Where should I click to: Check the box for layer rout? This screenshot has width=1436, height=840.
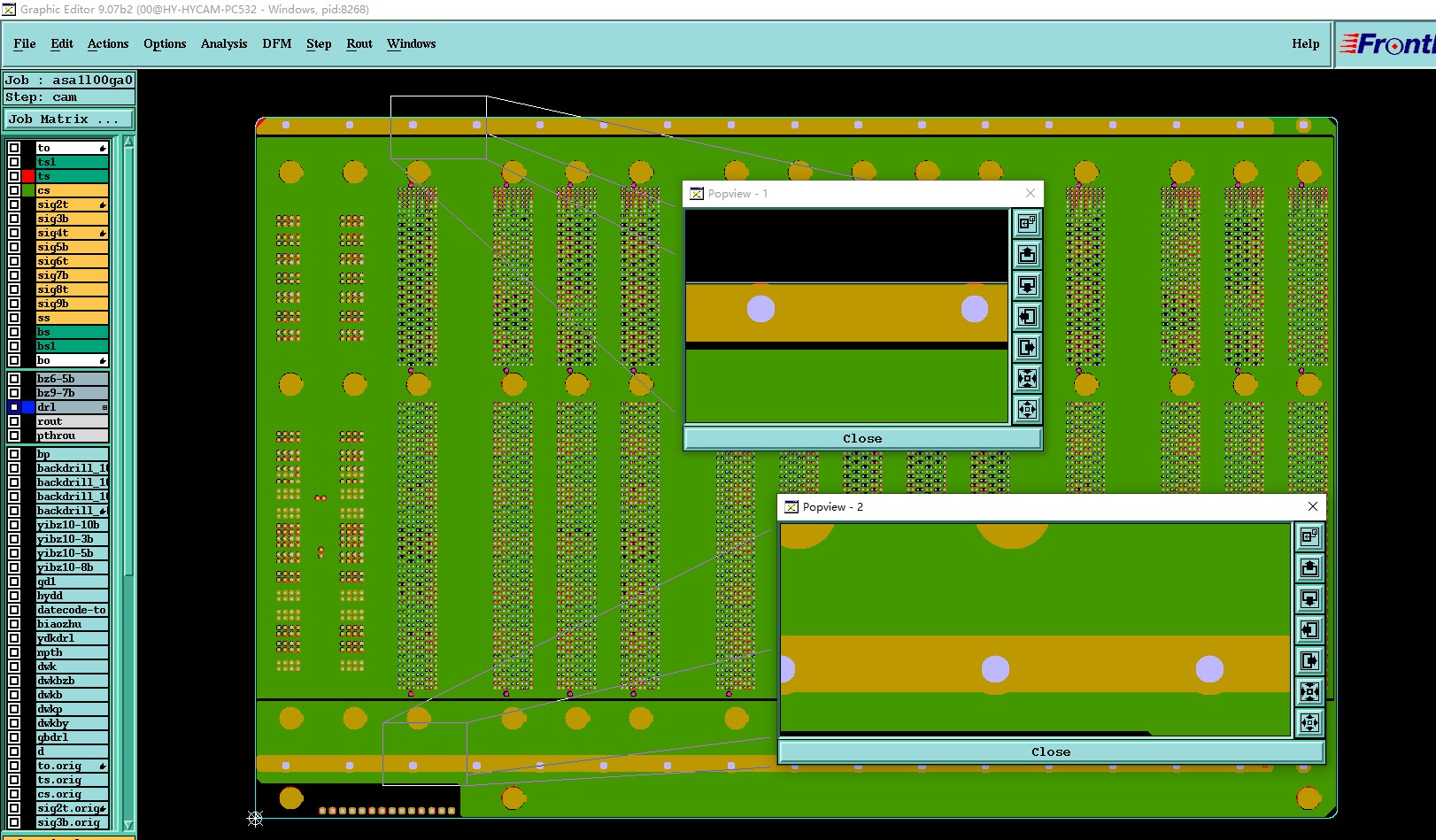point(14,421)
